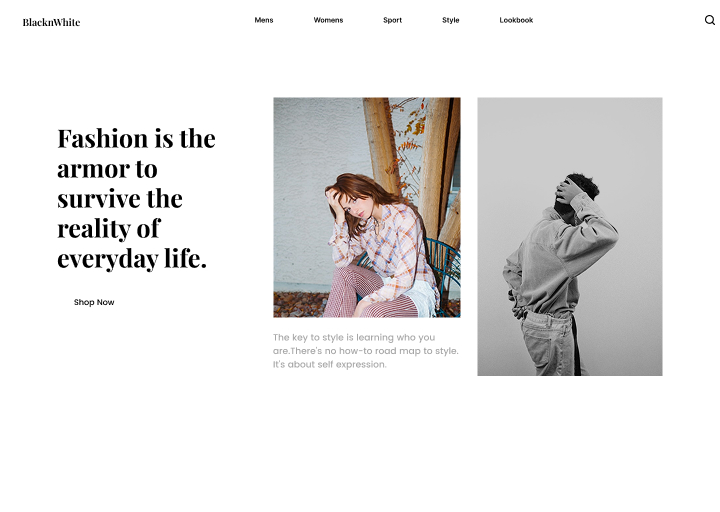720x512 pixels.
Task: Go to the Sport section
Action: click(392, 20)
